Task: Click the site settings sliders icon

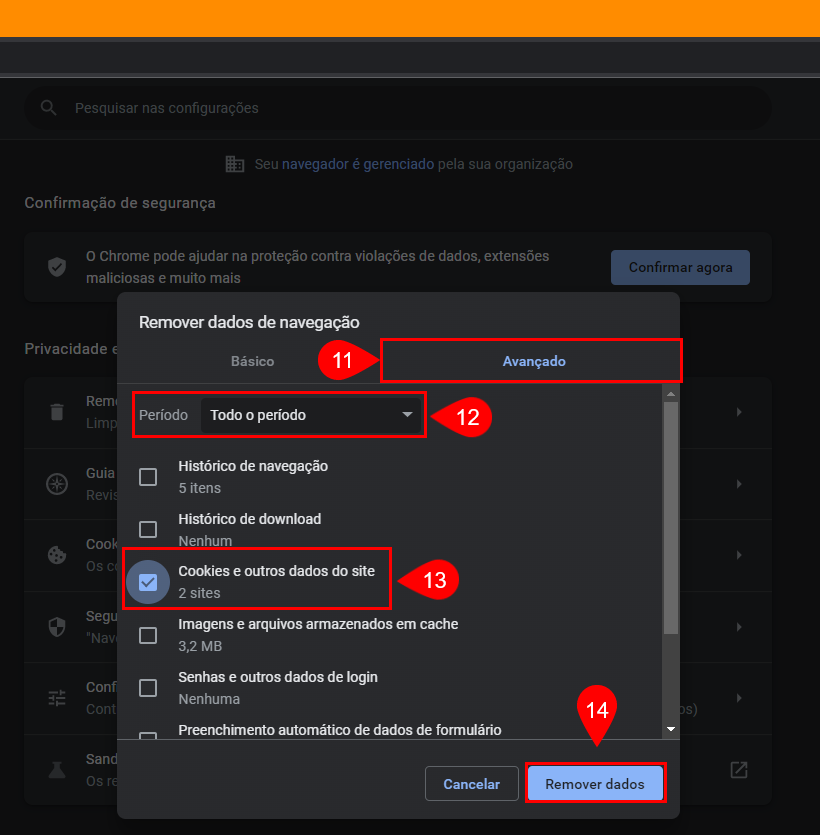Action: tap(57, 698)
